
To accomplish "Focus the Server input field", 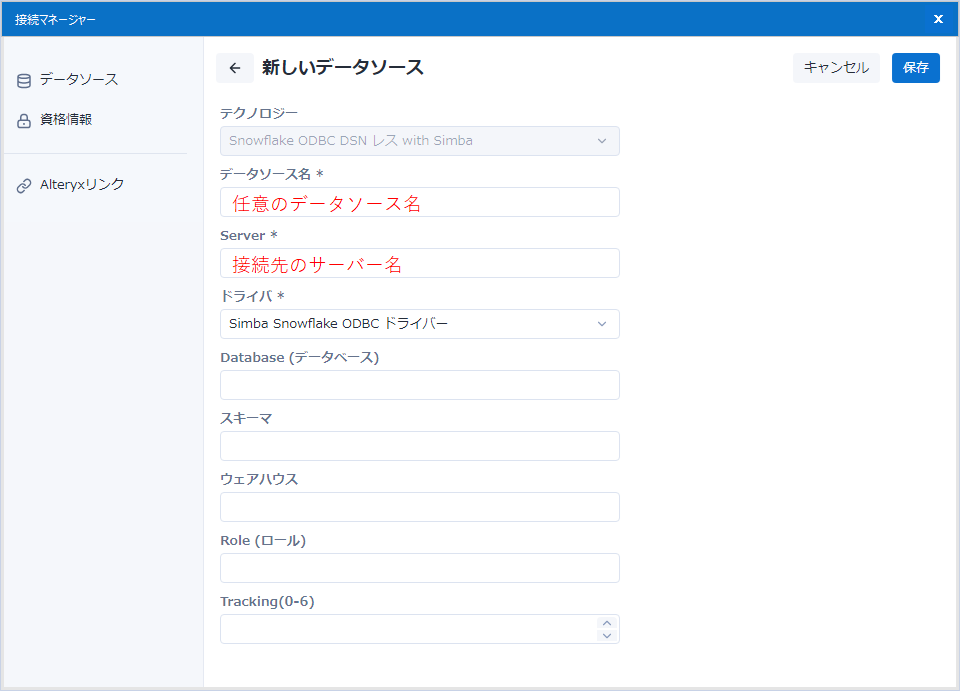I will click(419, 264).
